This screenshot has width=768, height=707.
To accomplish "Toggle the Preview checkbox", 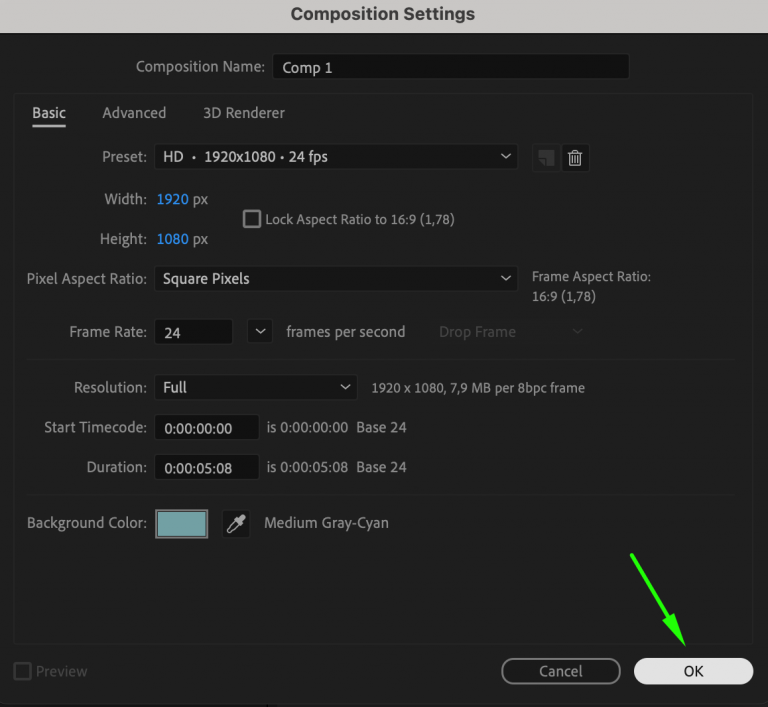I will (23, 672).
